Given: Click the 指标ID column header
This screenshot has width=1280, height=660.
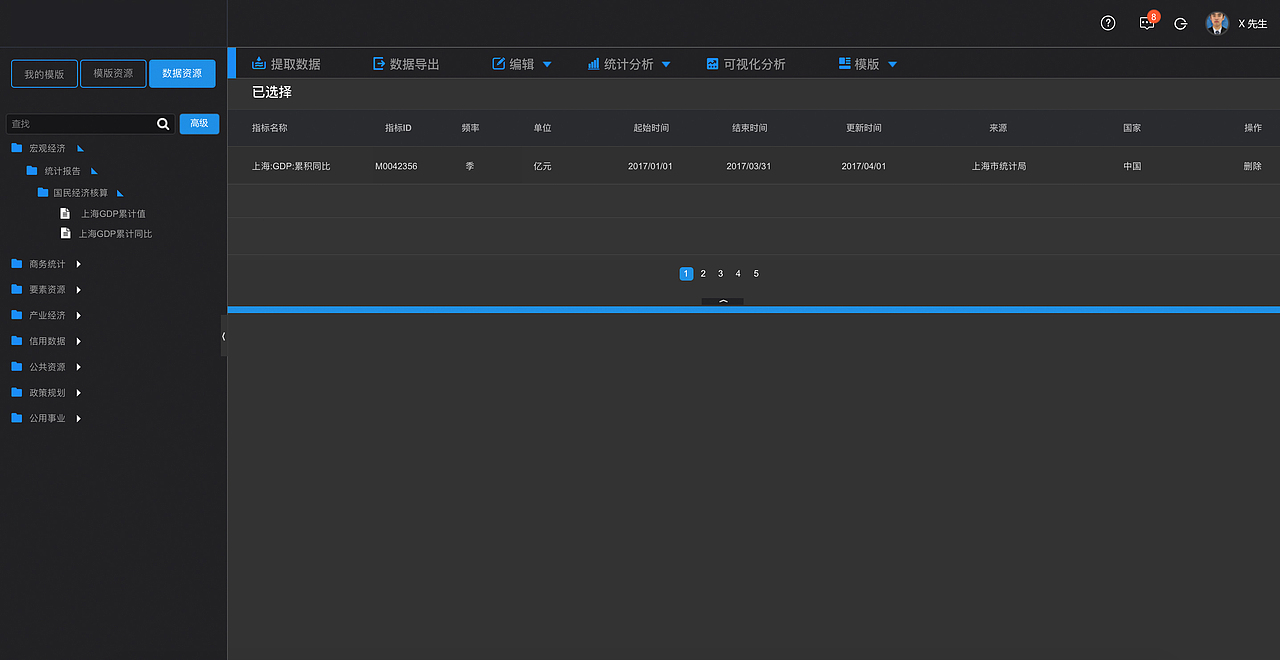Looking at the screenshot, I should [x=398, y=128].
